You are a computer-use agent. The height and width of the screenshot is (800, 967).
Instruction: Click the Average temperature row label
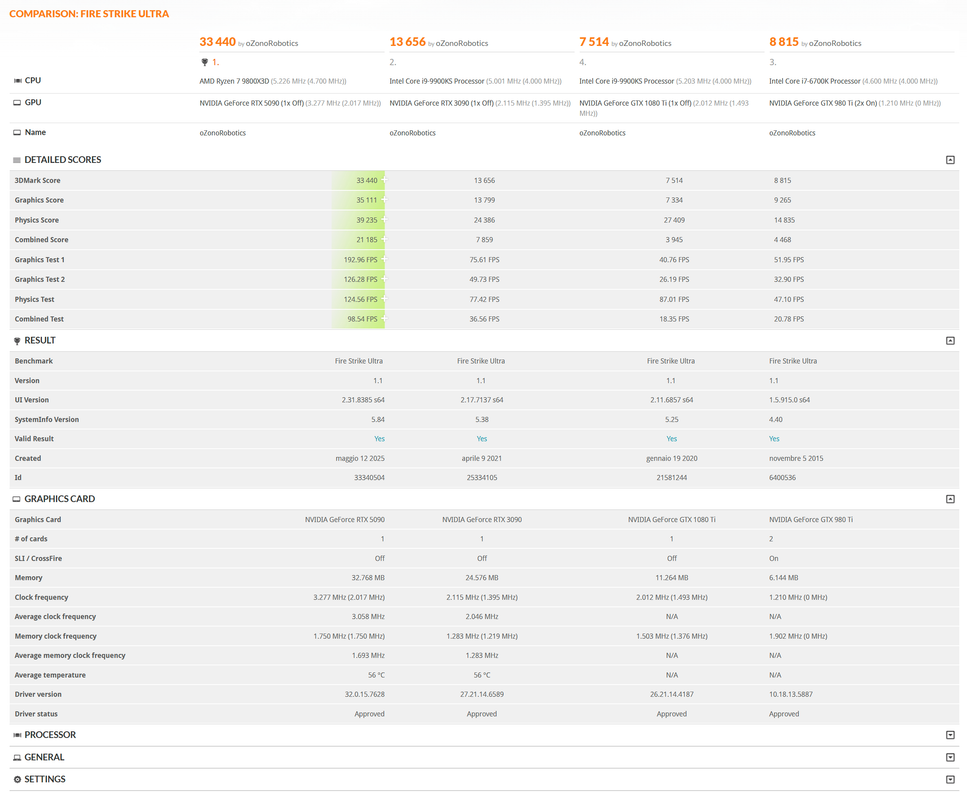click(50, 675)
